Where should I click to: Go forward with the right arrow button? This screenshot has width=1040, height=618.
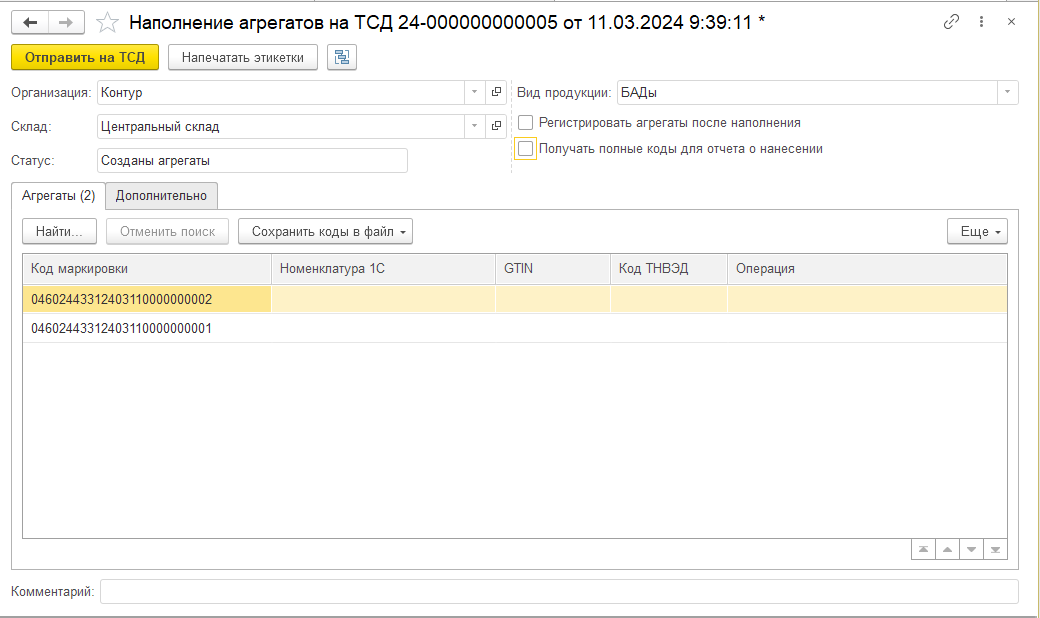tap(66, 23)
